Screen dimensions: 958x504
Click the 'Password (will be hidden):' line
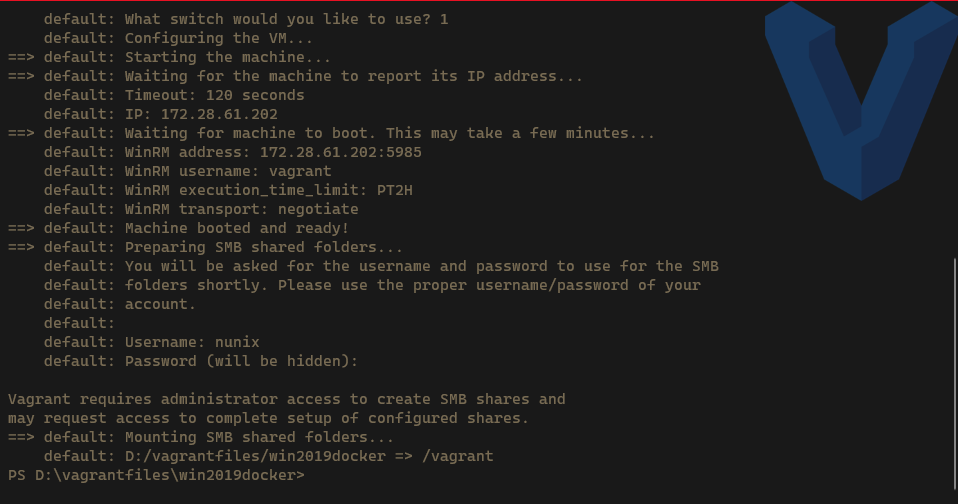coord(241,361)
